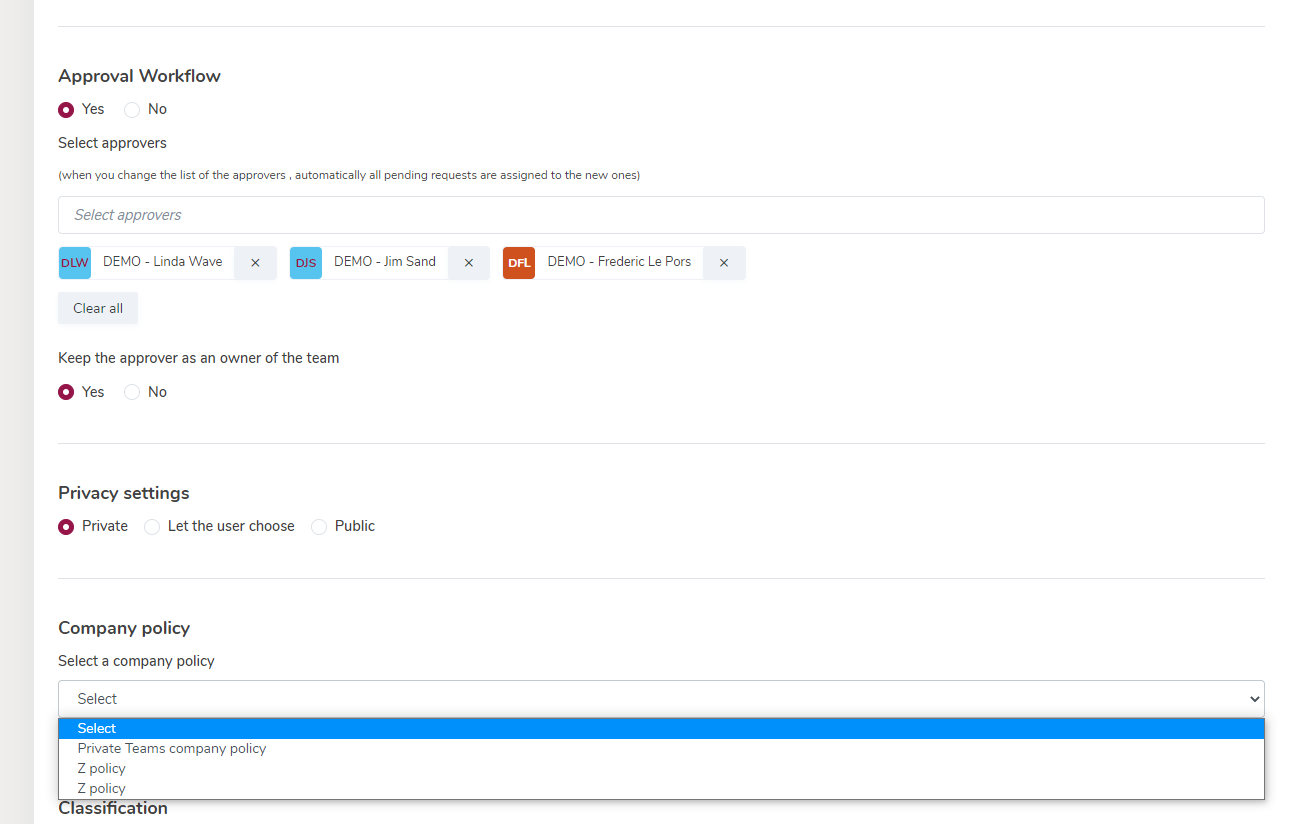This screenshot has width=1289, height=824.
Task: Click the Select a company policy label
Action: [136, 661]
